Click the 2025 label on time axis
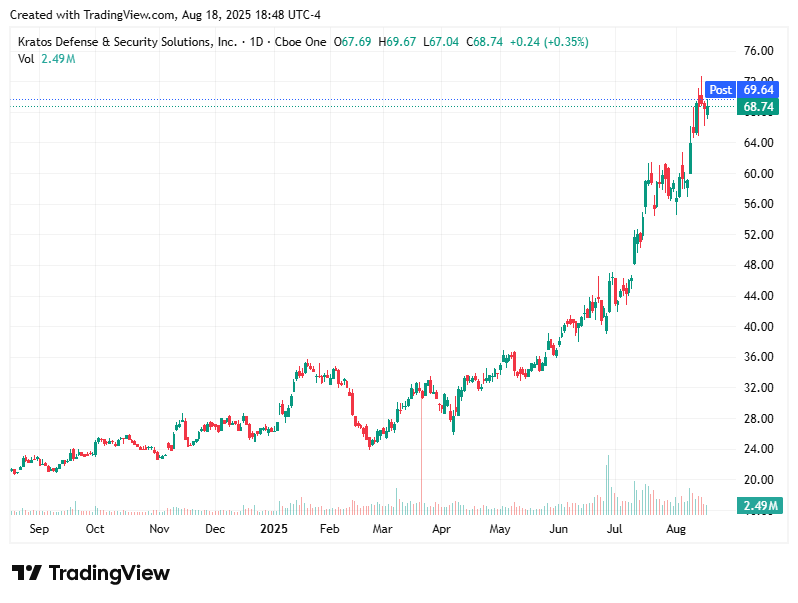798x603 pixels. click(274, 529)
